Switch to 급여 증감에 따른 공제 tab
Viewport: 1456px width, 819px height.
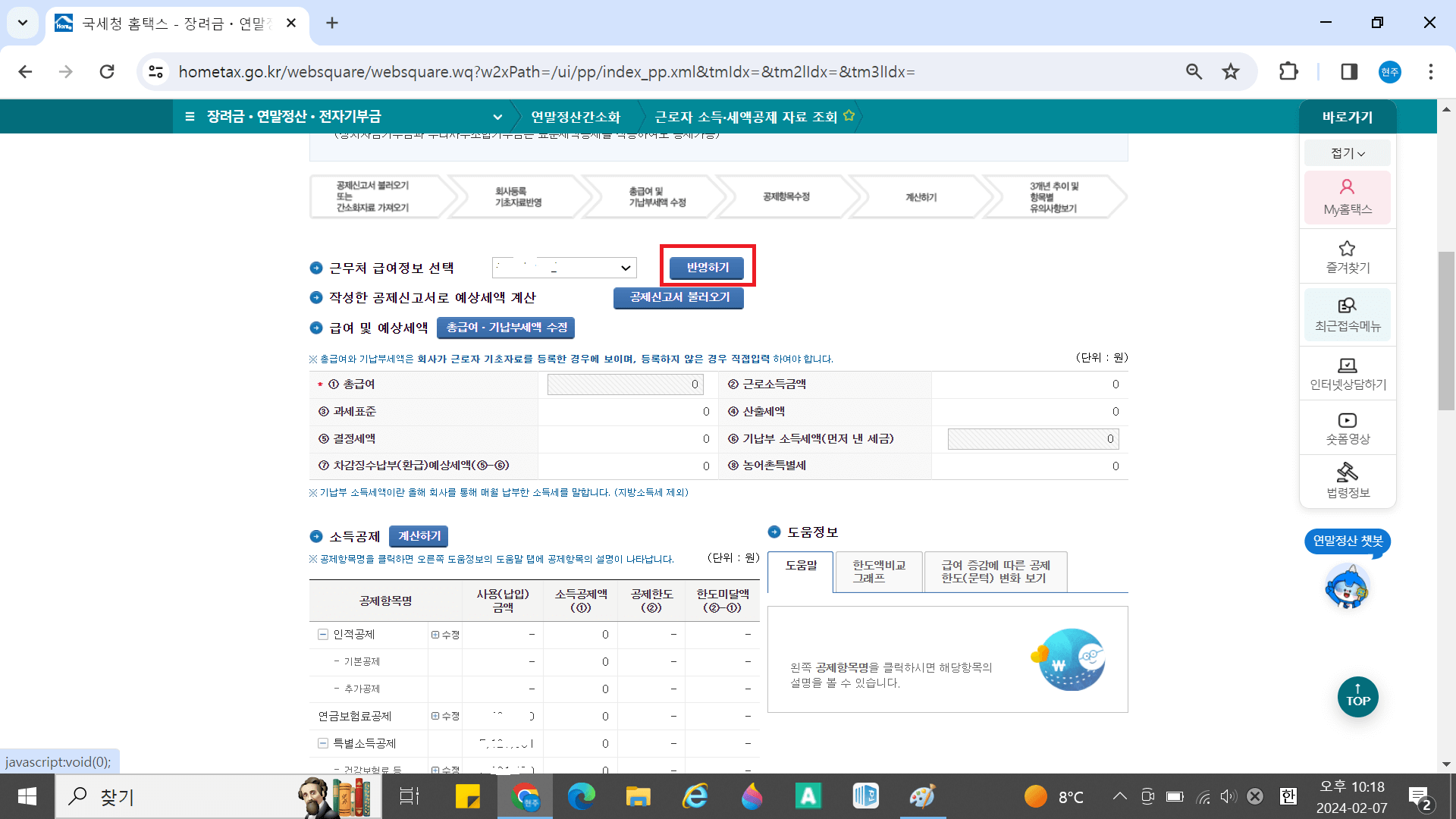pos(995,571)
